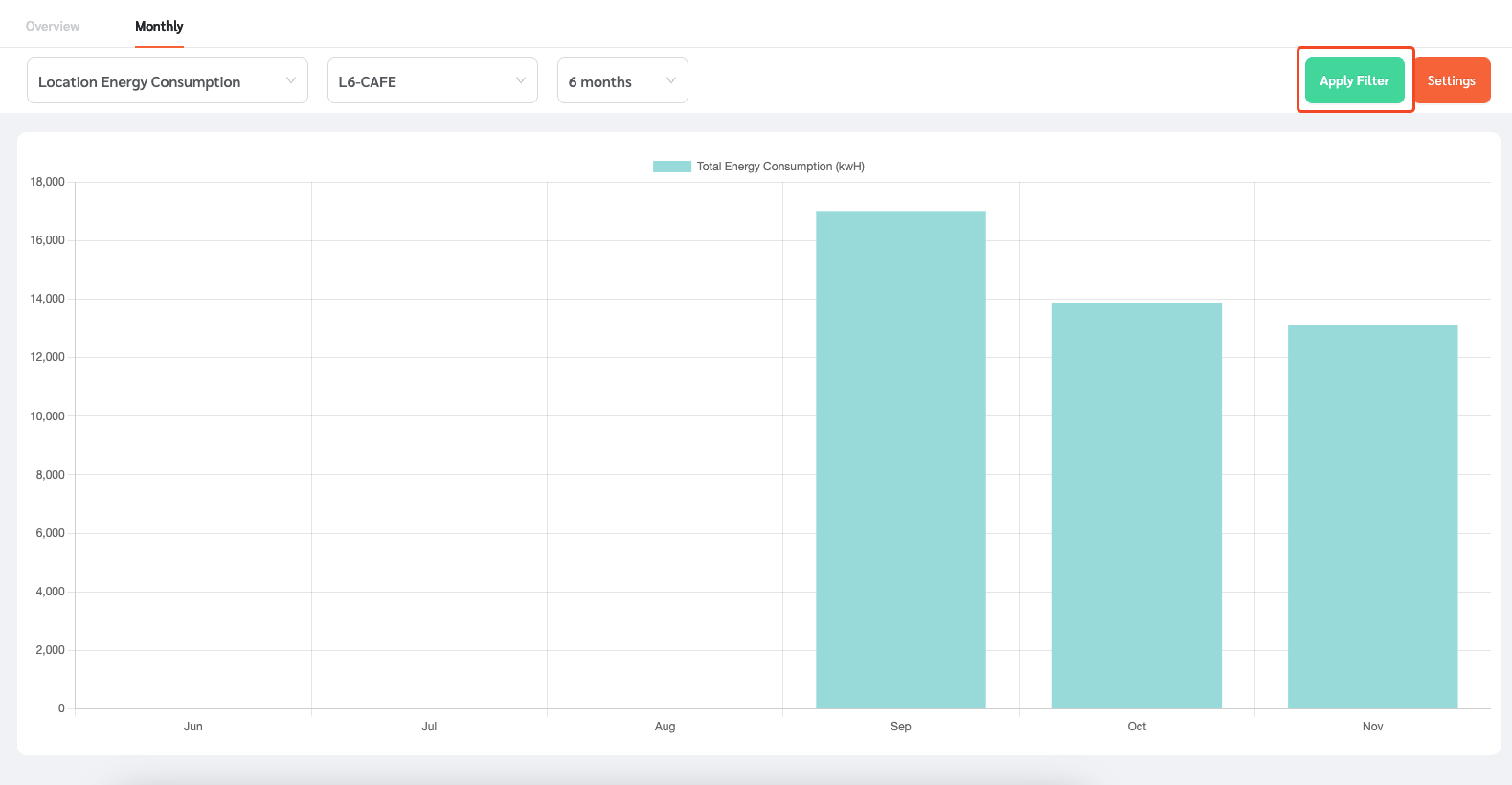
Task: Click the Sep axis label
Action: point(901,727)
